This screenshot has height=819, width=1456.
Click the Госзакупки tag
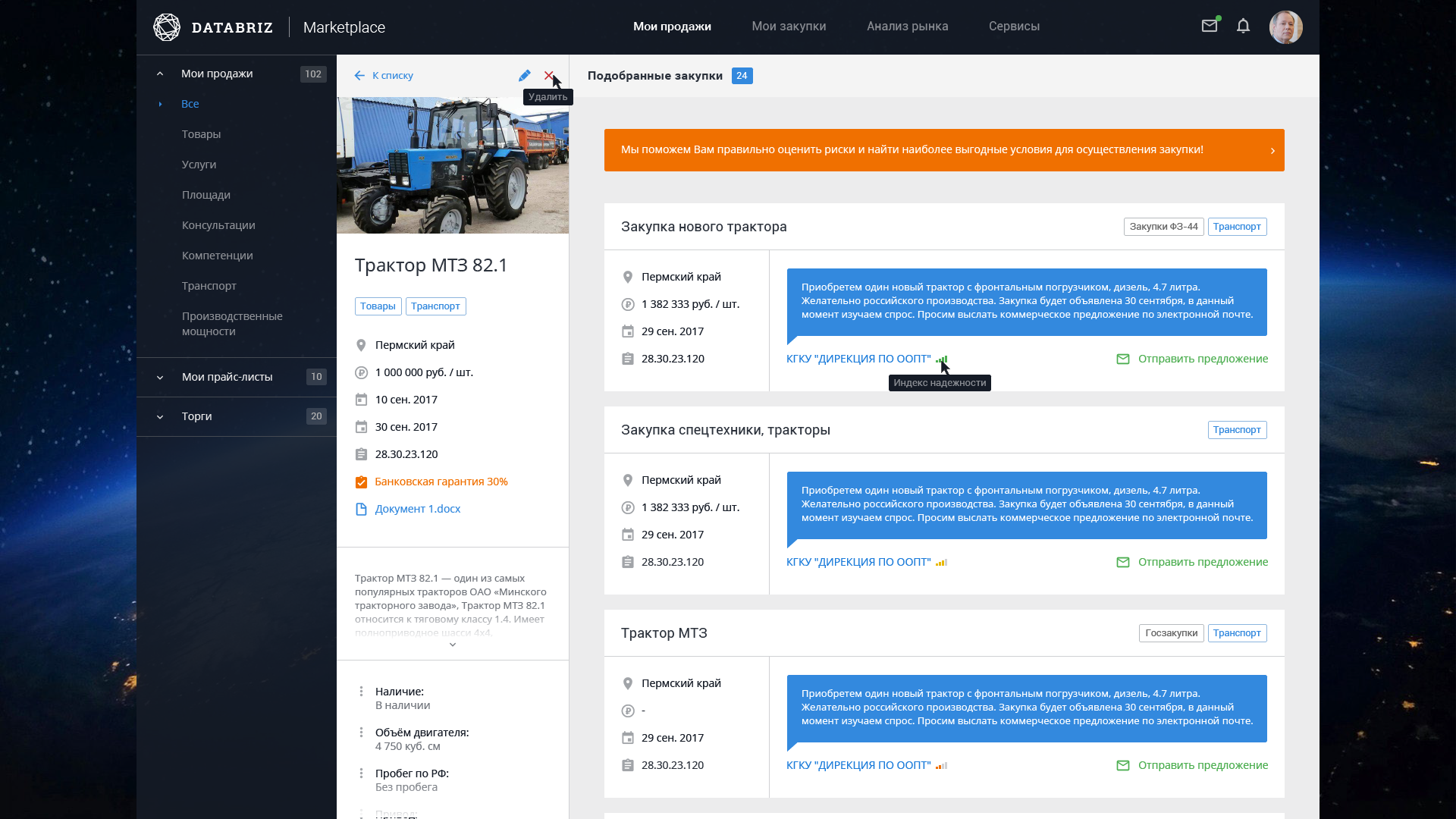[x=1171, y=633]
